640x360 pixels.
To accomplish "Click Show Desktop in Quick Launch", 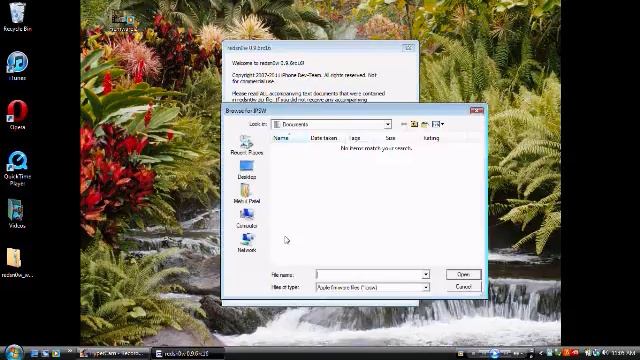I will [x=34, y=353].
